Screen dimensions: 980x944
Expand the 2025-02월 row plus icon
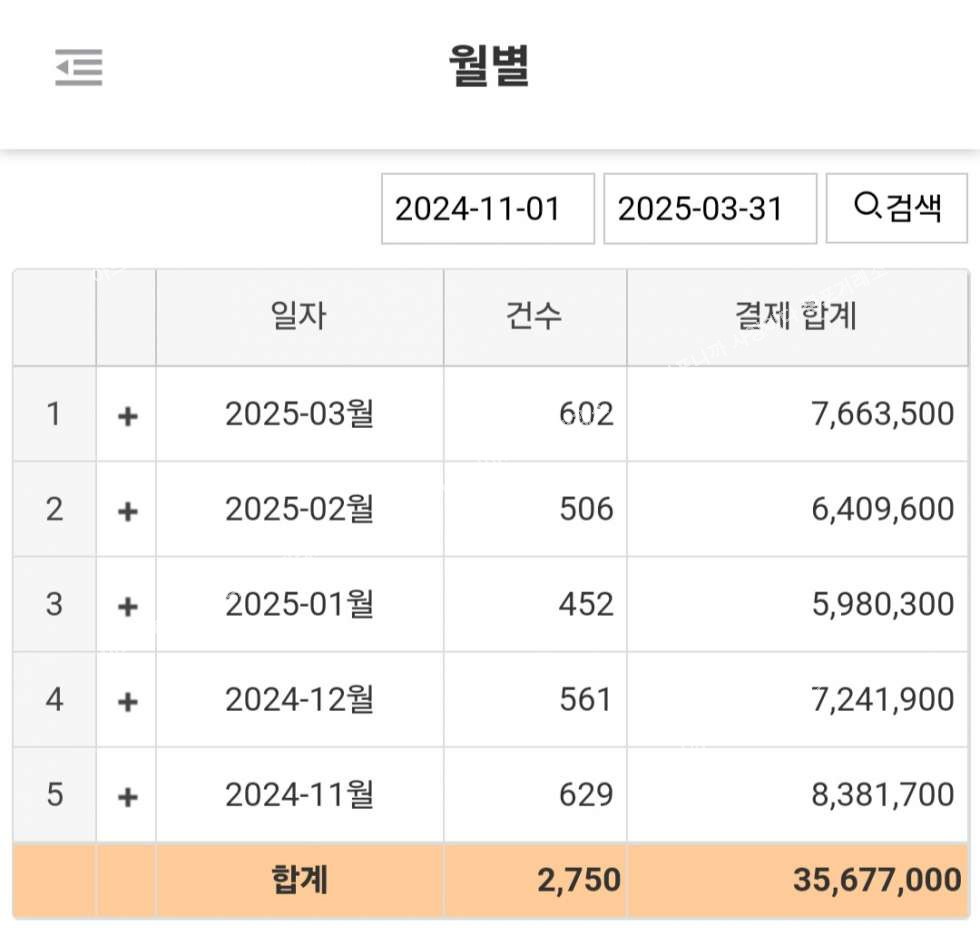[x=127, y=511]
